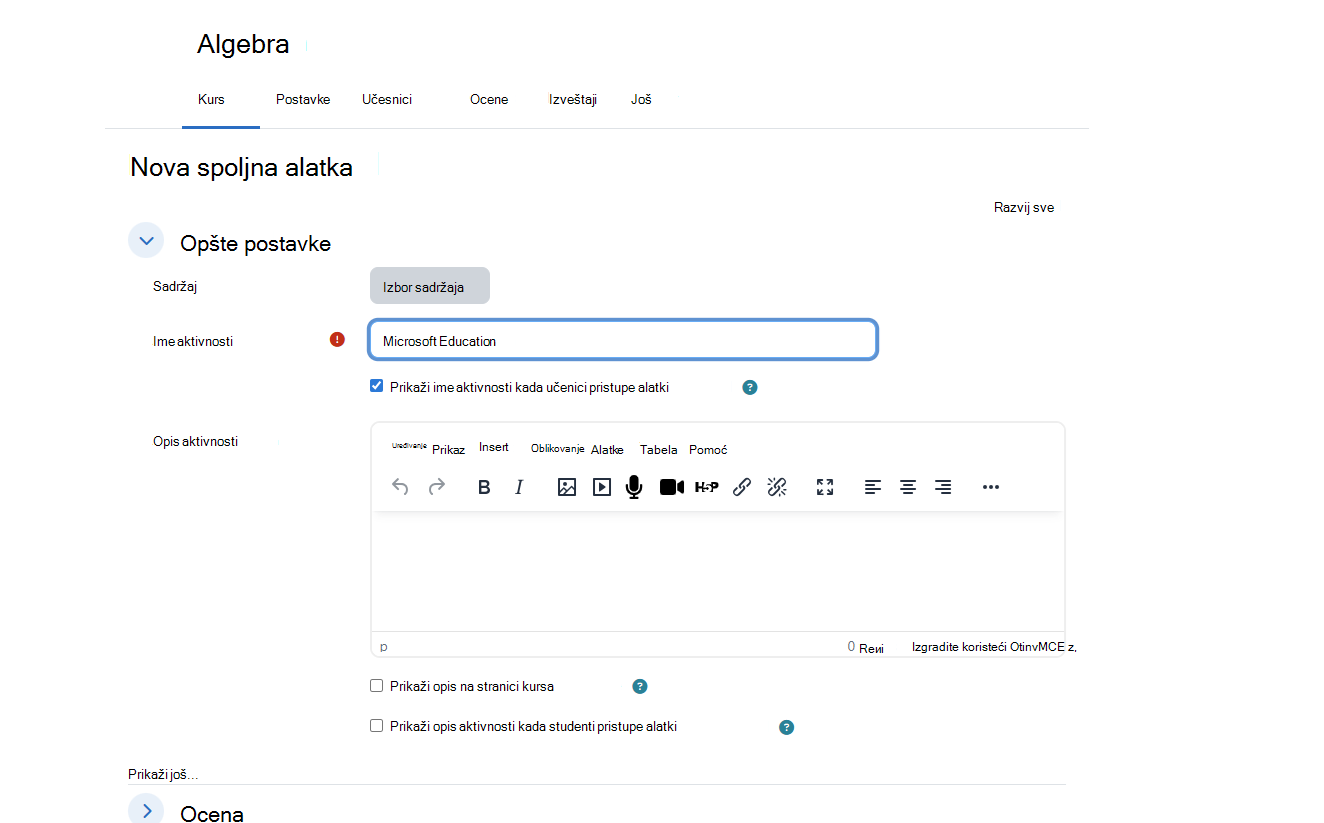Click inside the Opis aktivnosti editor text area
This screenshot has width=1324, height=823.
(x=717, y=571)
